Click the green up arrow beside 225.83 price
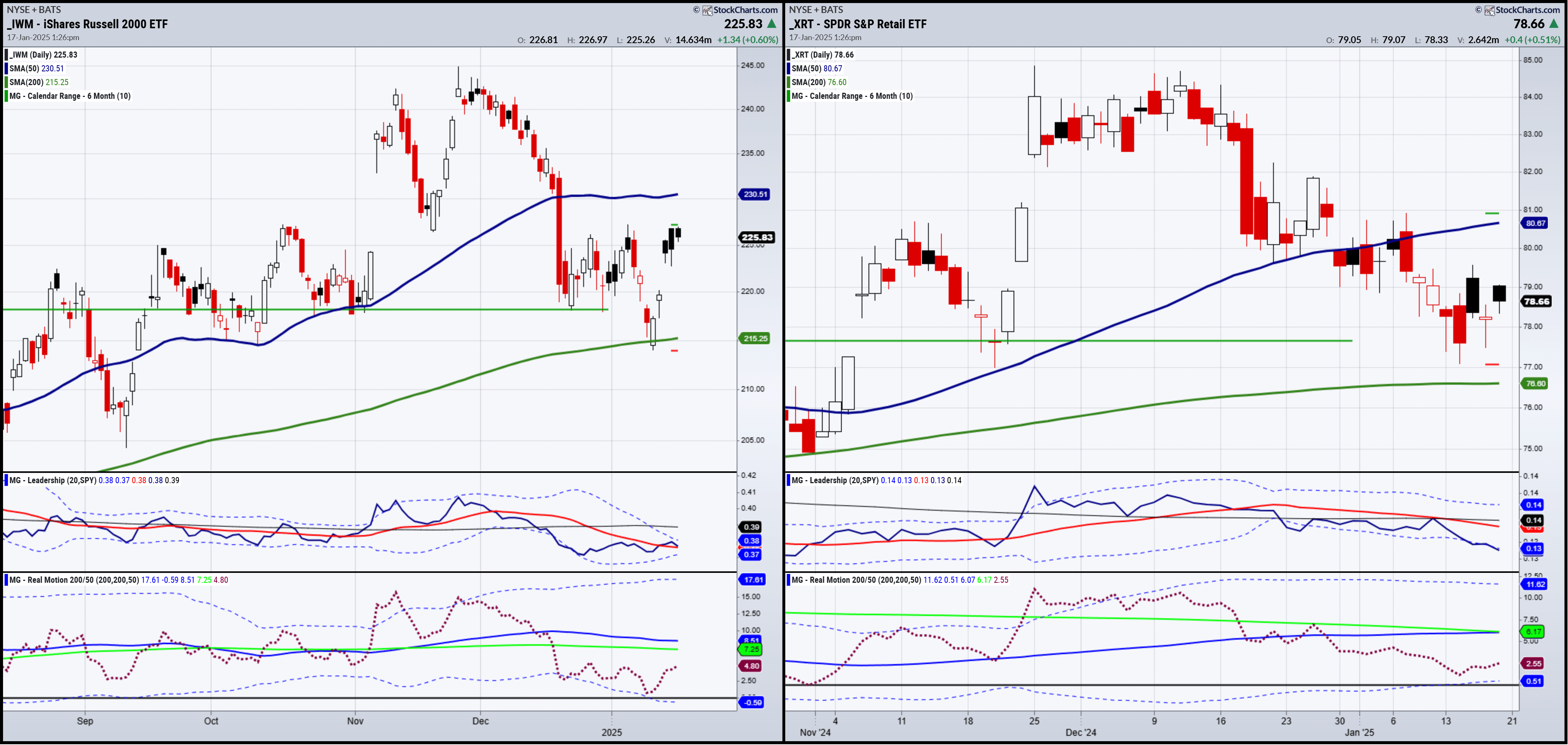1568x745 pixels. 771,24
